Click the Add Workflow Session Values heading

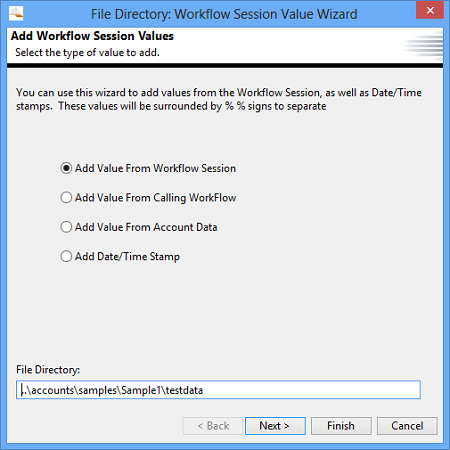pos(92,36)
